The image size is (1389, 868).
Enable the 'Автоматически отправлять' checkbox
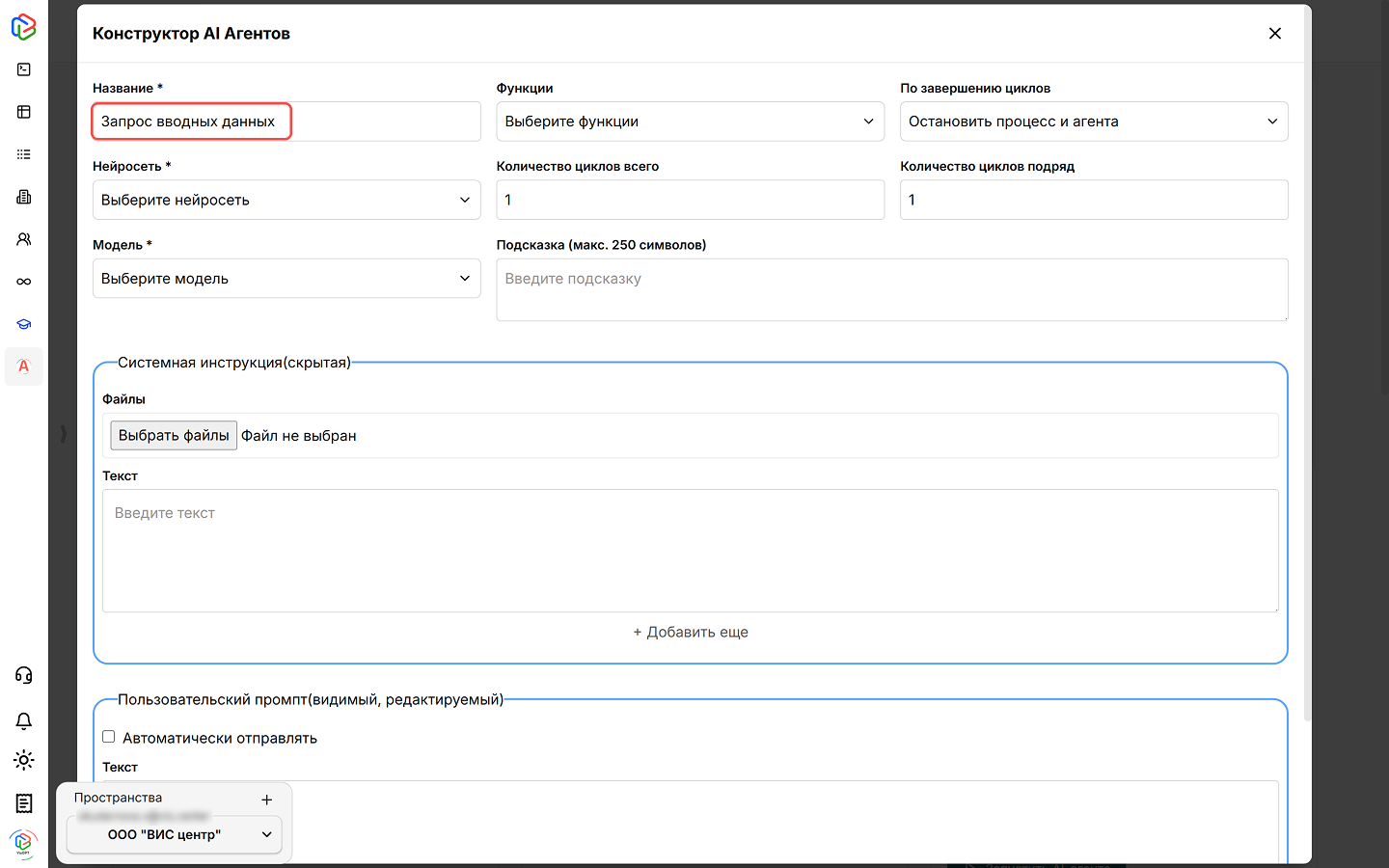tap(109, 737)
